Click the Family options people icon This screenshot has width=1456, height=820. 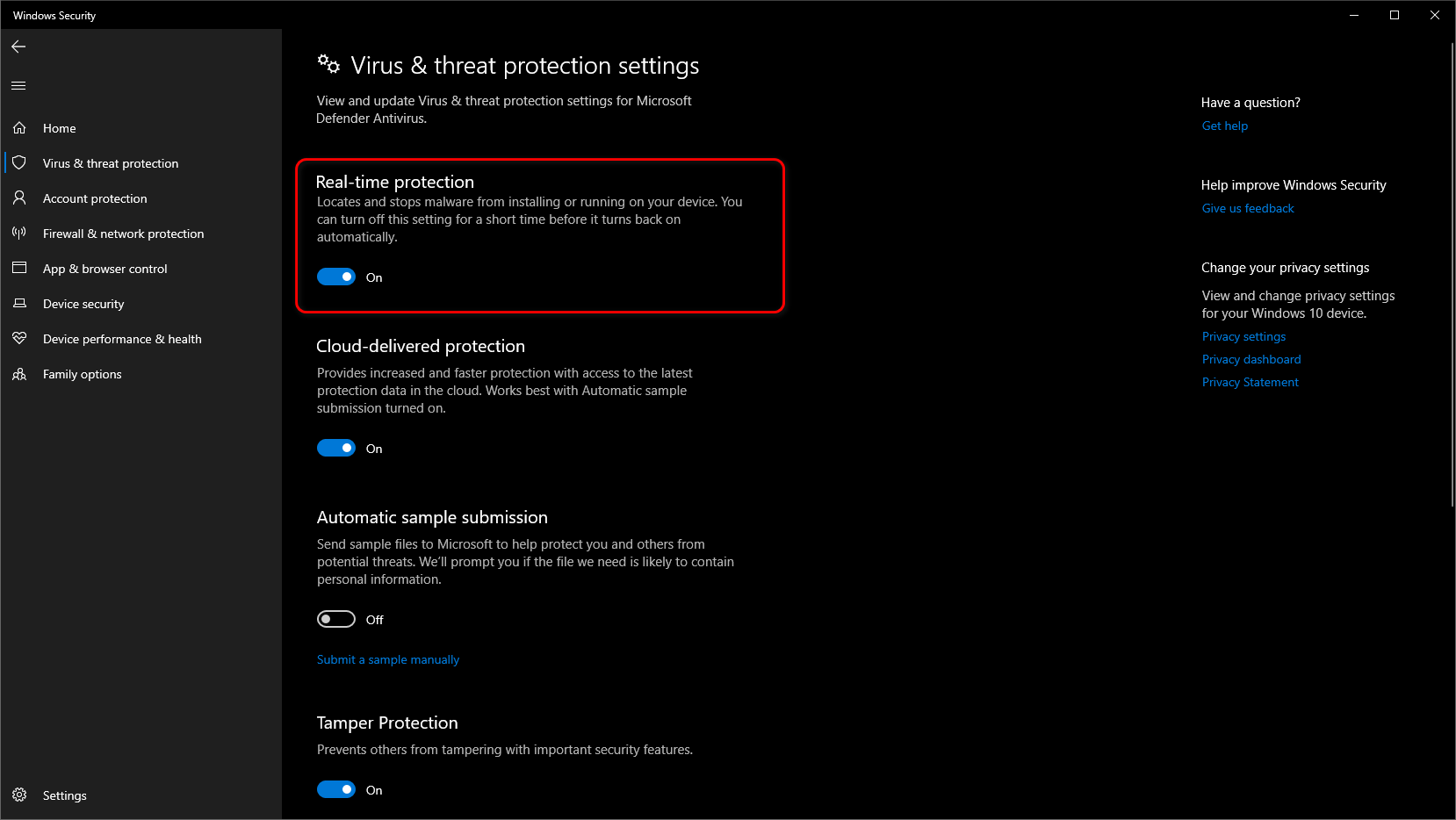tap(19, 374)
